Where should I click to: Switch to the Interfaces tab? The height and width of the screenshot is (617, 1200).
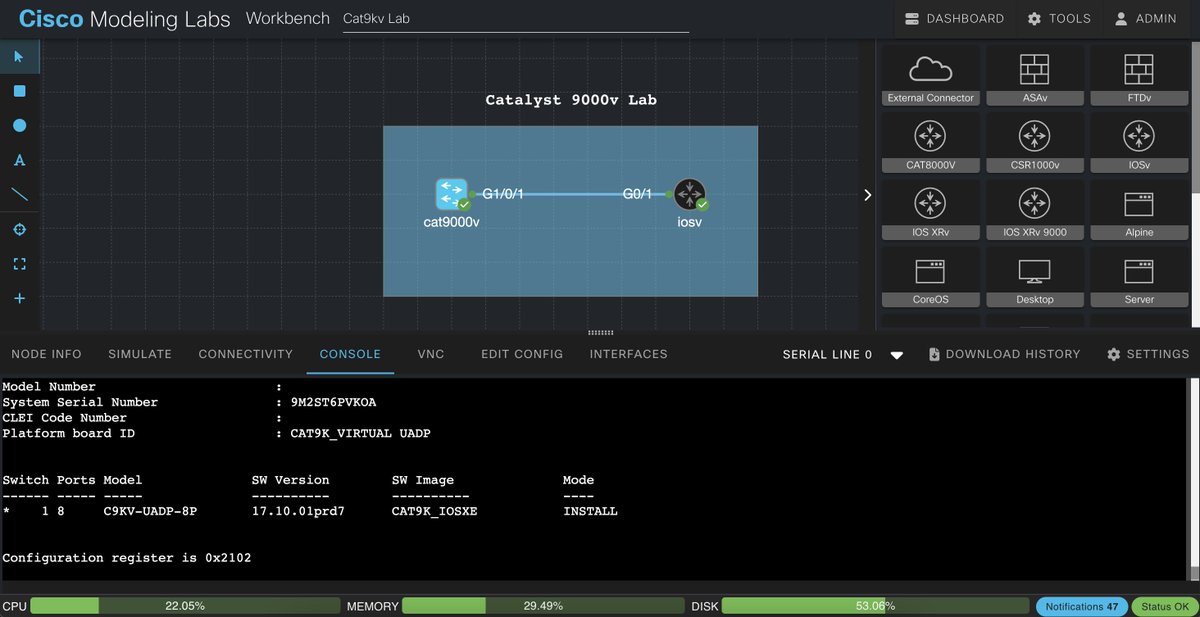tap(628, 354)
